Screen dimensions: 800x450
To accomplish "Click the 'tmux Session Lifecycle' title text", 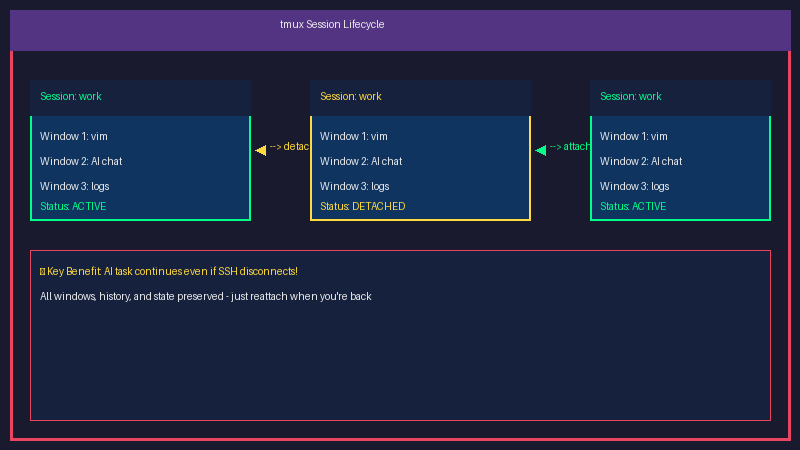I will pos(332,24).
